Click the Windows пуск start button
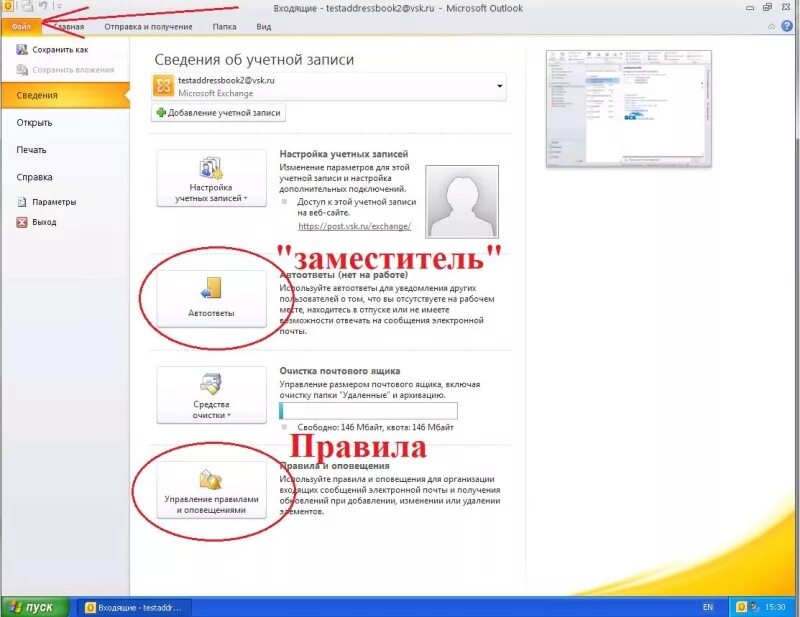The width and height of the screenshot is (800, 617). 35,607
